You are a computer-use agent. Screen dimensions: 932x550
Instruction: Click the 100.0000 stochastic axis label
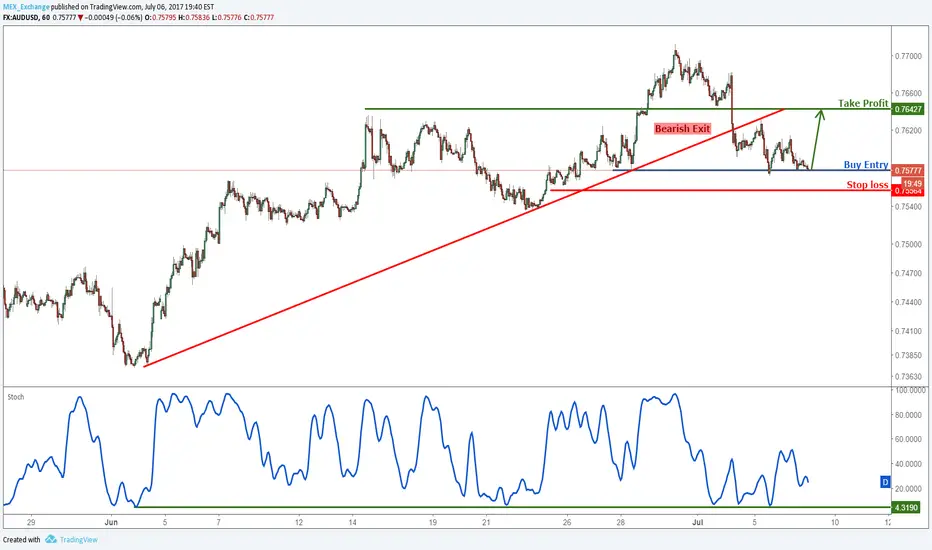coord(910,391)
